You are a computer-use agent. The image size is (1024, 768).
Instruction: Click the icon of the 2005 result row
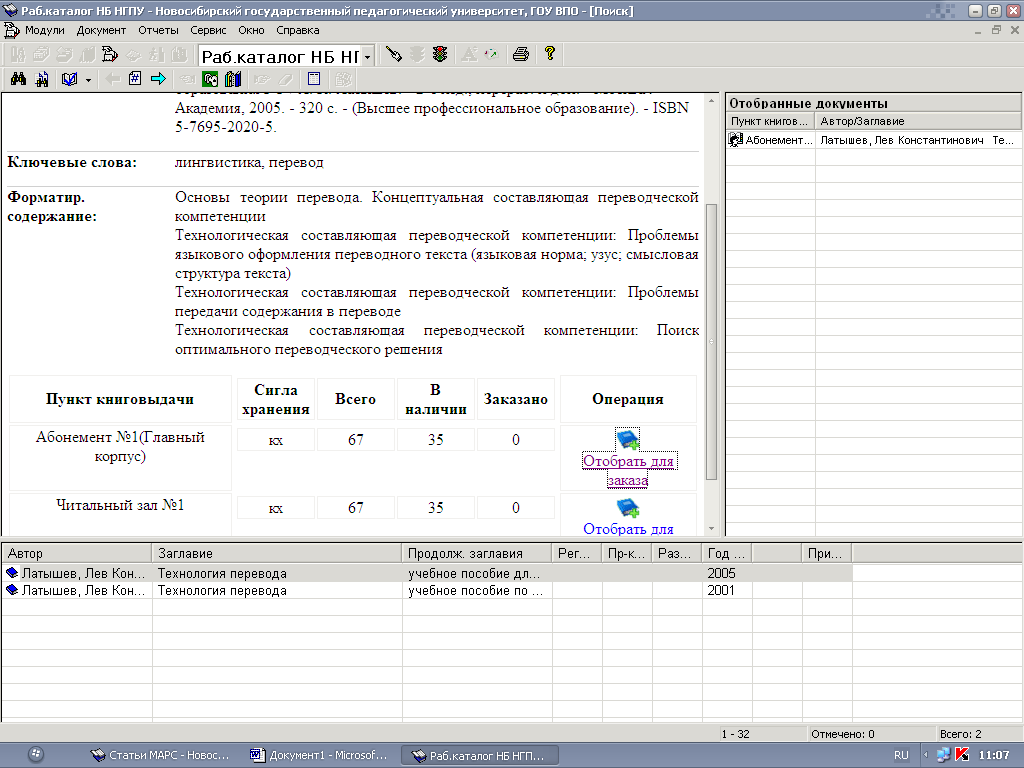[12, 573]
